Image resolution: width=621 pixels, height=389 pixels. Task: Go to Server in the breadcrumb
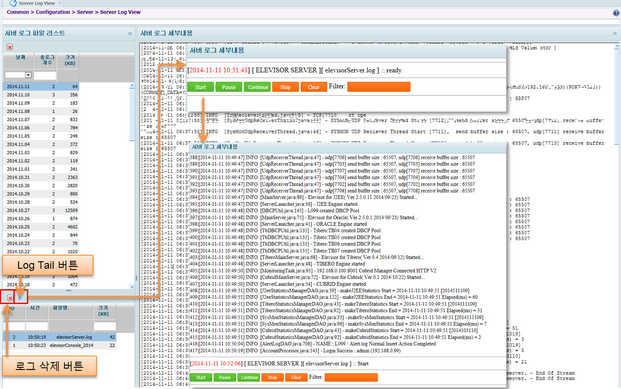[x=85, y=12]
